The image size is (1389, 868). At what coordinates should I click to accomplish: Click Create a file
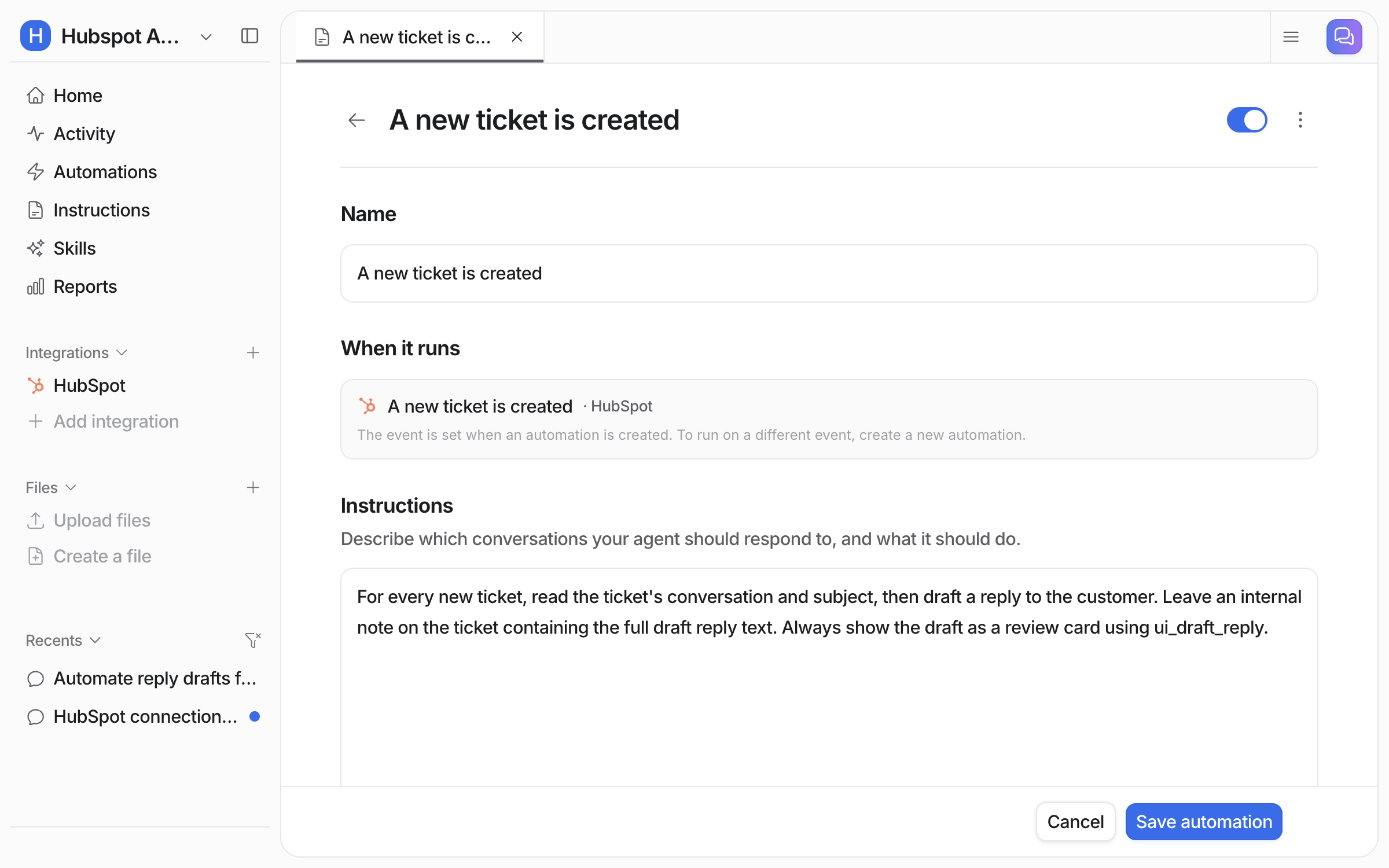[140, 556]
